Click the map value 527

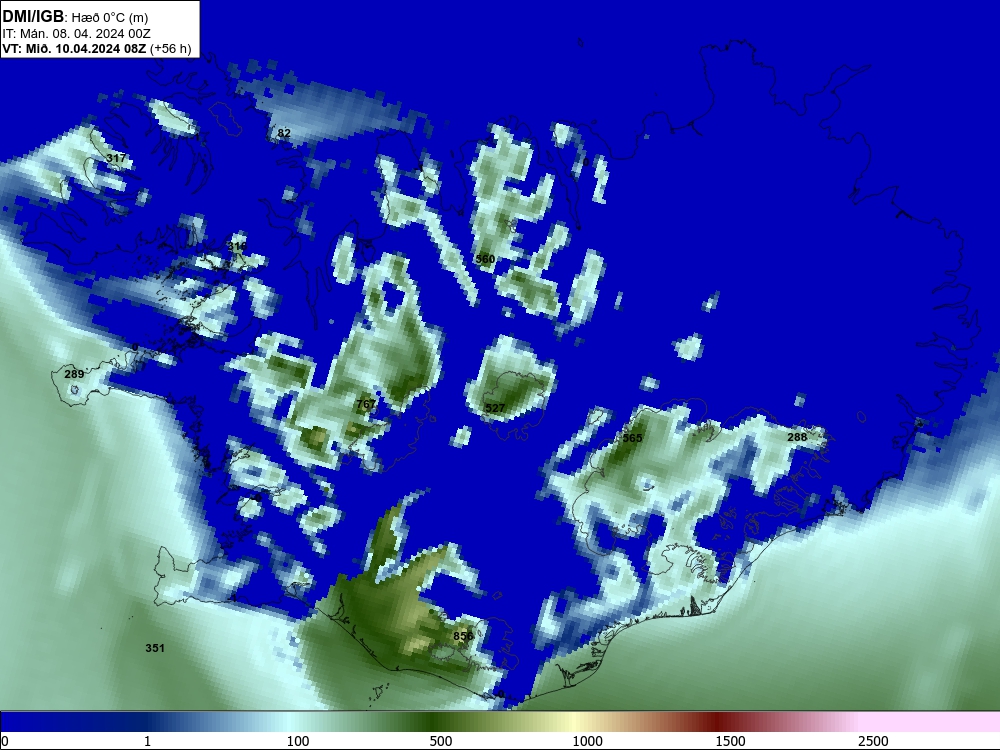(495, 408)
